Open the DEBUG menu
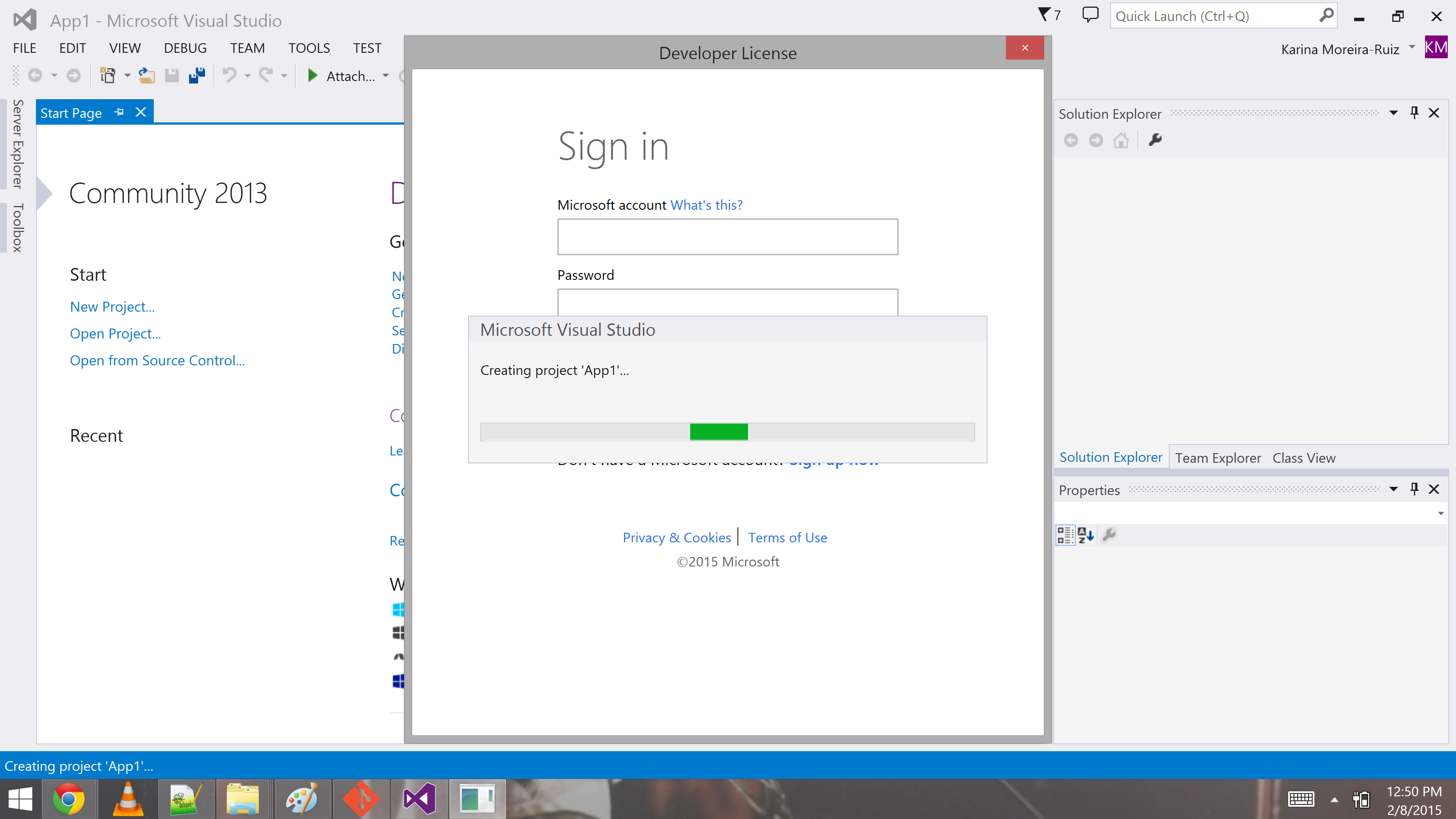The height and width of the screenshot is (819, 1456). 185,48
